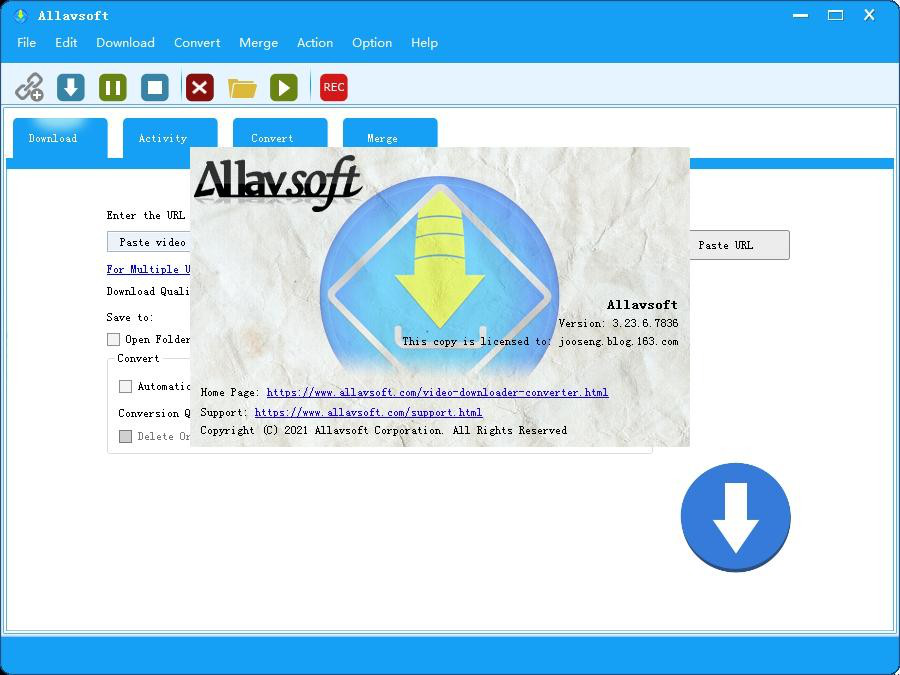
Task: Enable the Open Folder option
Action: coord(113,339)
